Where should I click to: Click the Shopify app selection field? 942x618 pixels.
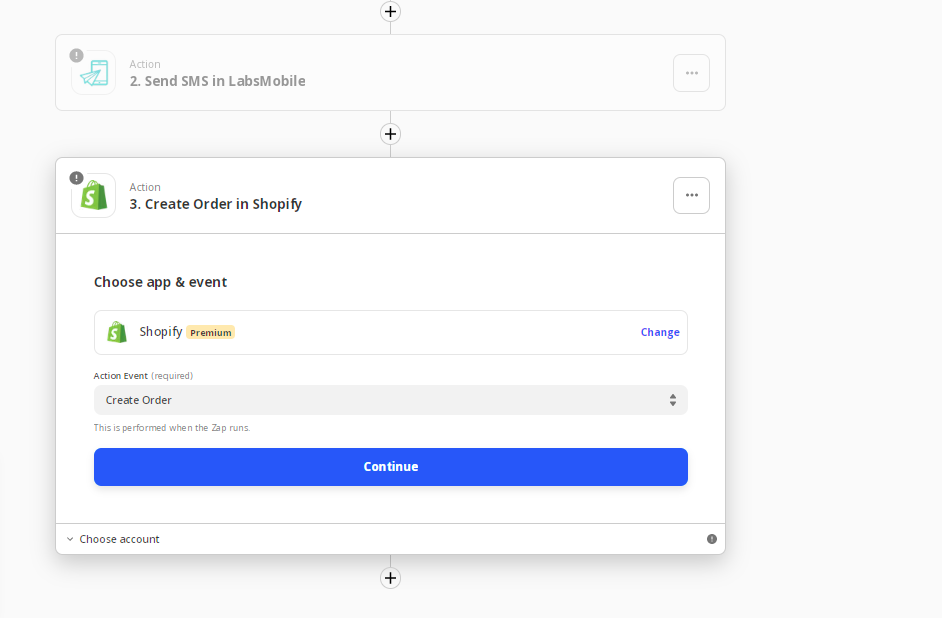point(390,332)
